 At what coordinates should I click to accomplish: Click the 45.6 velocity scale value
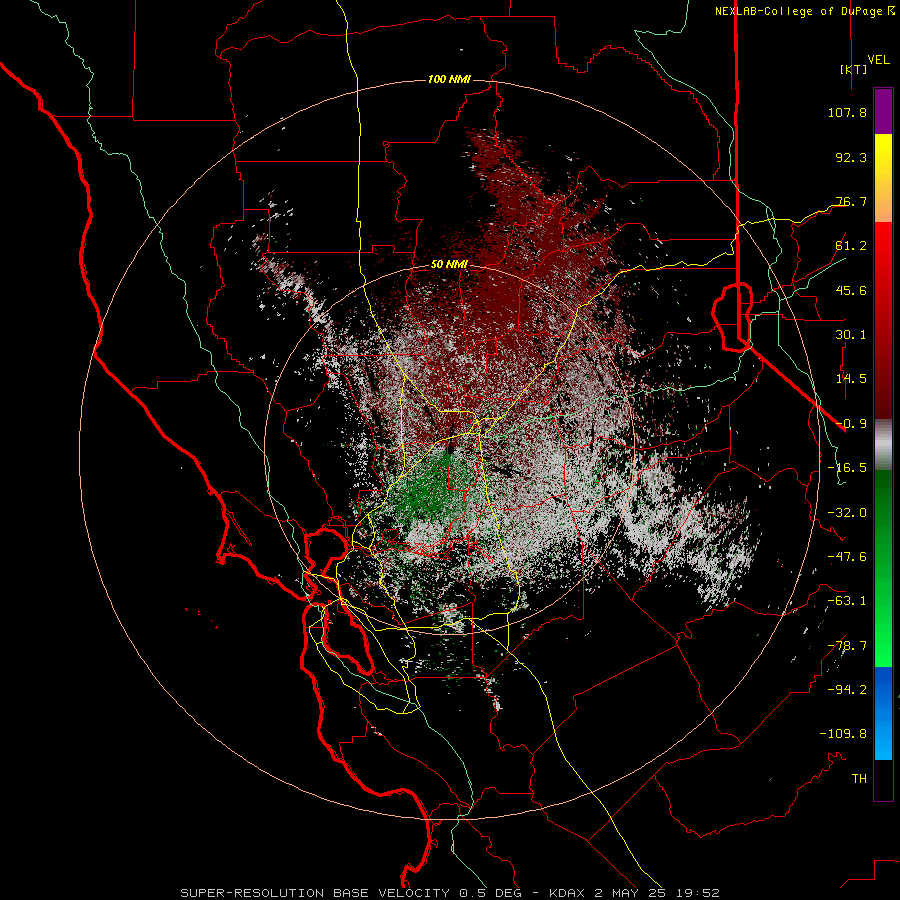[851, 290]
